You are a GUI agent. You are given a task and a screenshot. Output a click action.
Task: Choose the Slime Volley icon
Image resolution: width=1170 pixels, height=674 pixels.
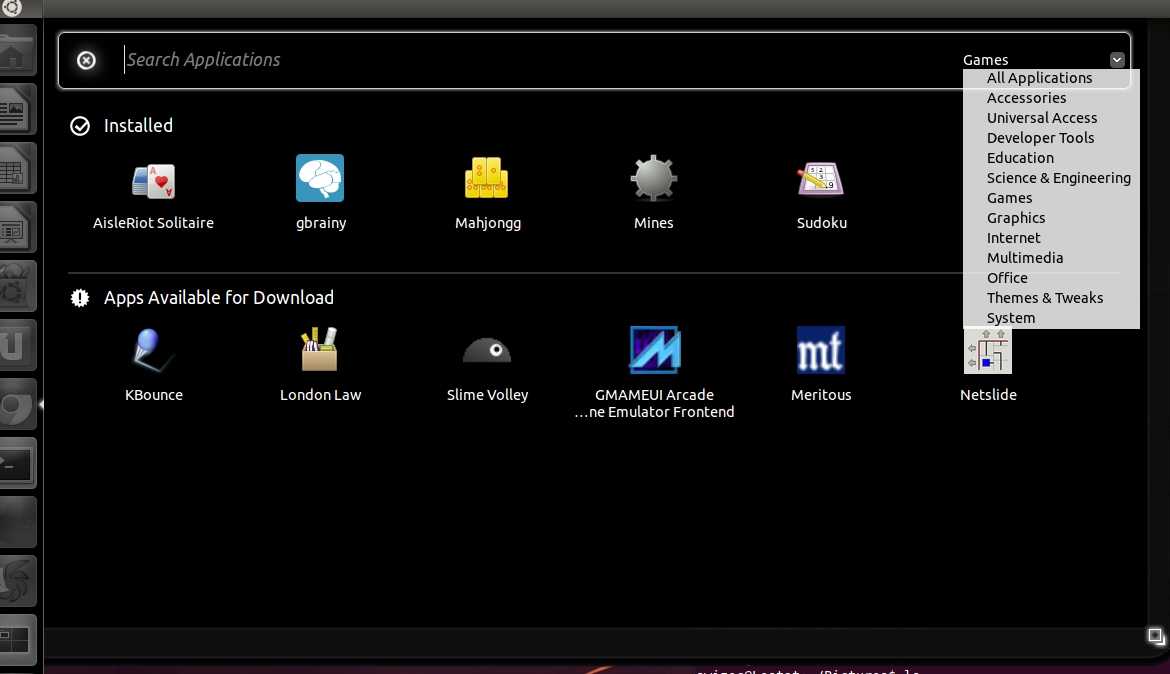tap(487, 351)
